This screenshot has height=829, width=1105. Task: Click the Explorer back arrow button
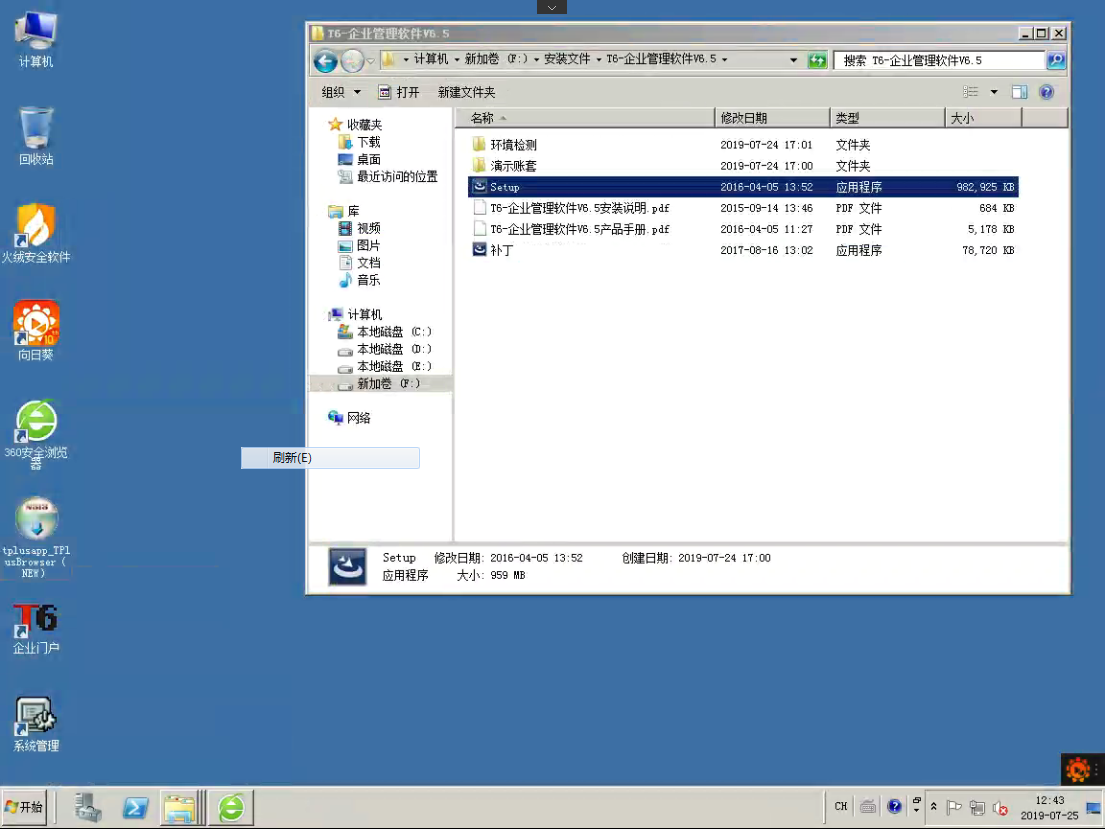tap(326, 61)
